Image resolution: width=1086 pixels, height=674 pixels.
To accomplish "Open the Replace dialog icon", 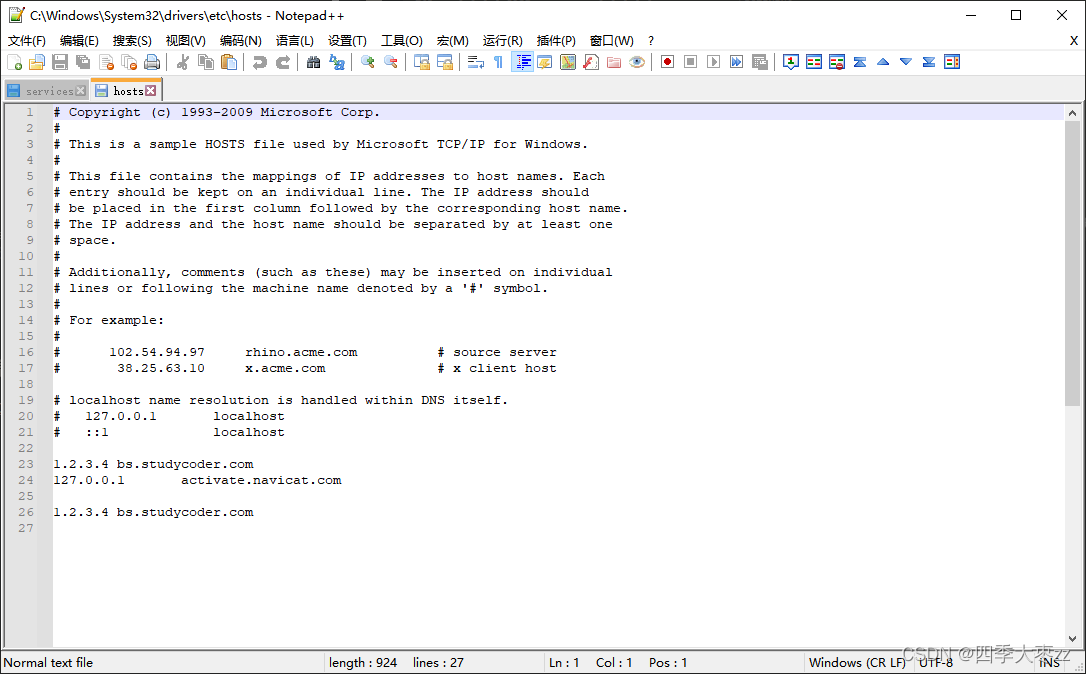I will coord(337,62).
